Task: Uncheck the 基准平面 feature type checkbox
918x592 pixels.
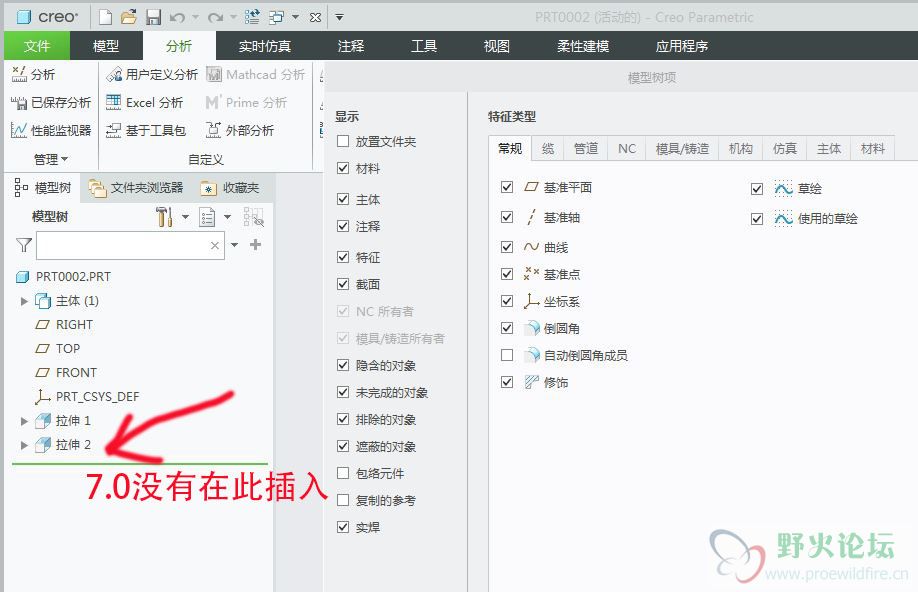Action: coord(507,187)
